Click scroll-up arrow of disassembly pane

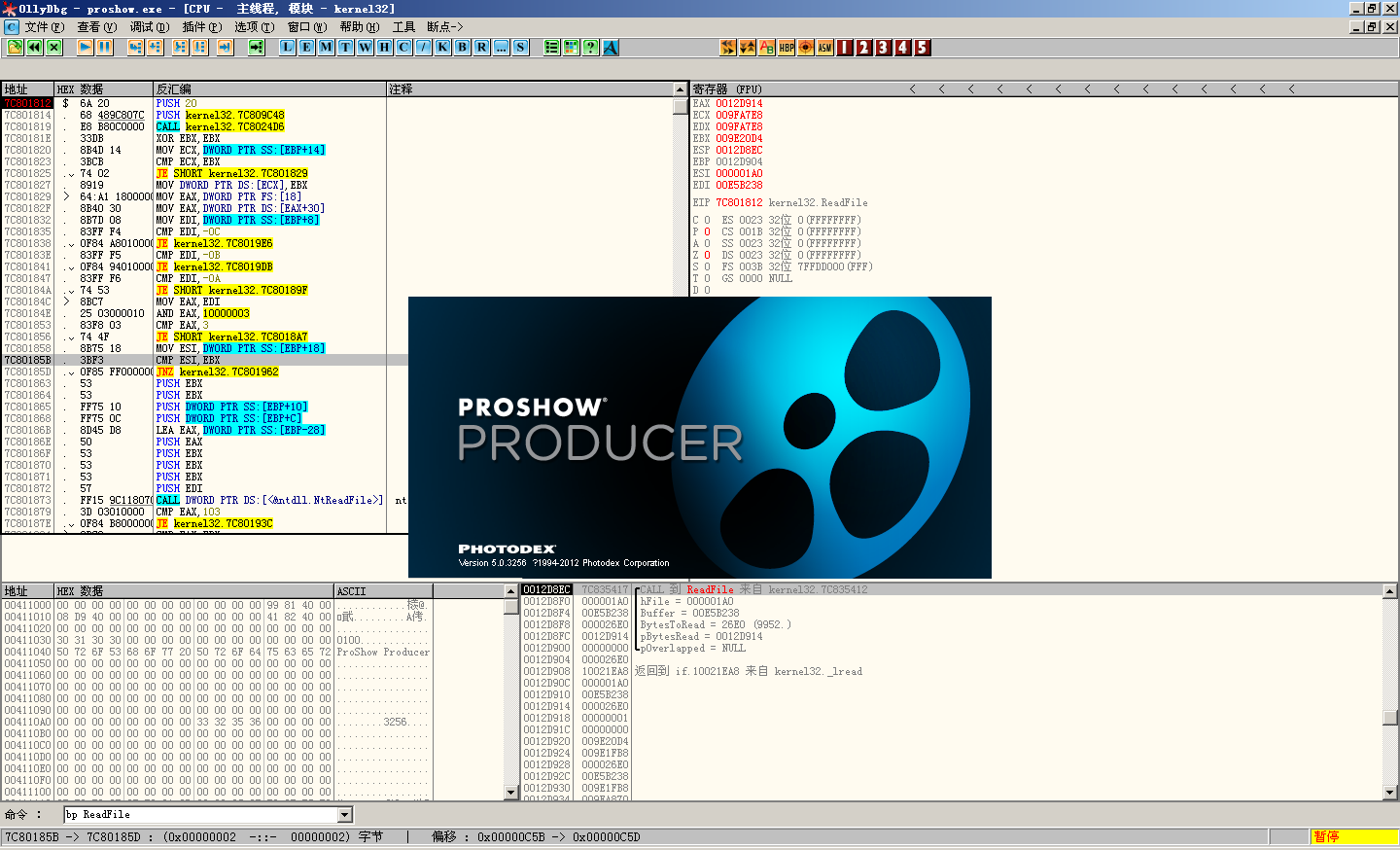pyautogui.click(x=681, y=89)
